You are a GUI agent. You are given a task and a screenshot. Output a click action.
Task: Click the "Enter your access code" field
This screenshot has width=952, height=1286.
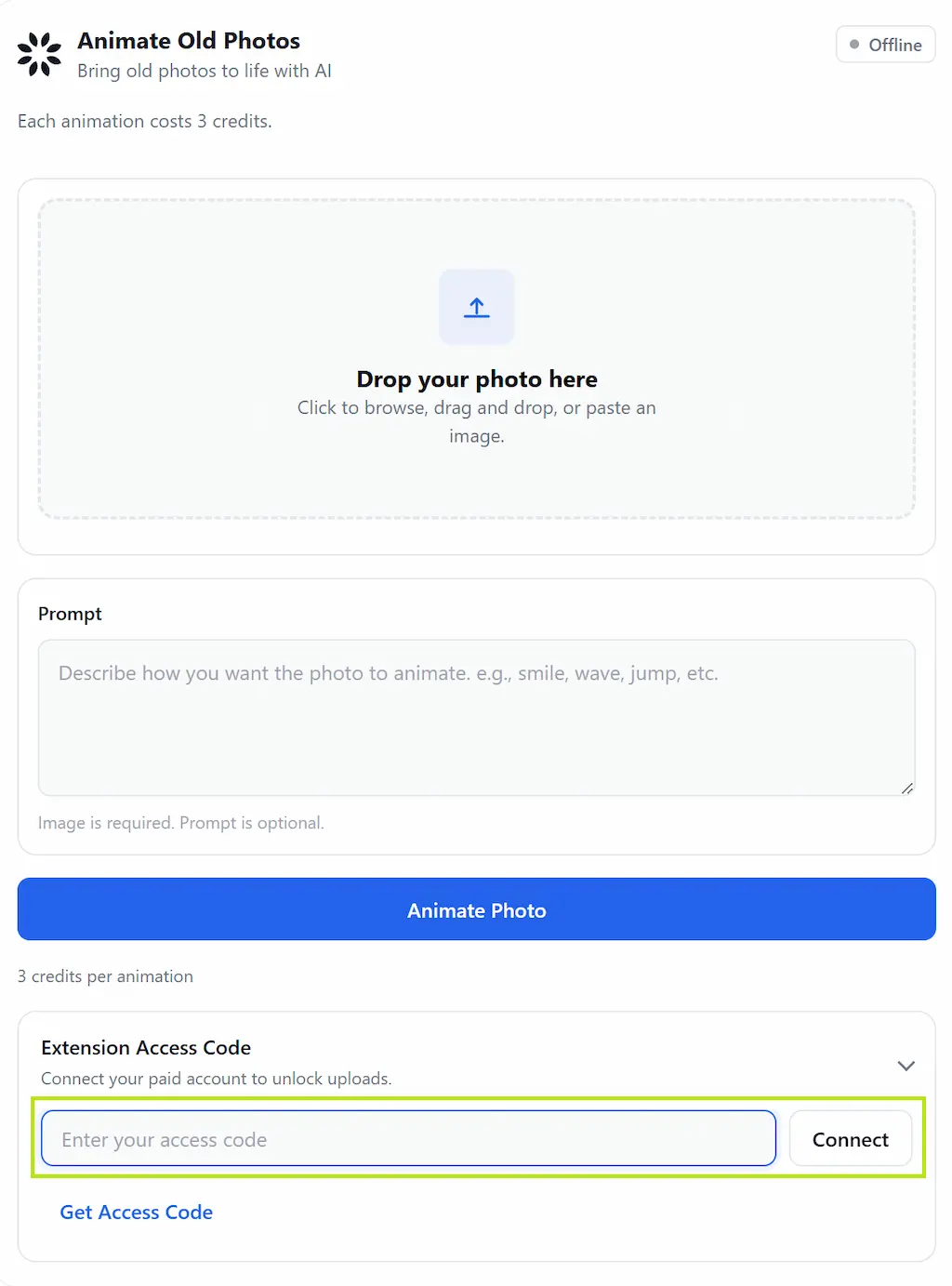(x=408, y=1139)
